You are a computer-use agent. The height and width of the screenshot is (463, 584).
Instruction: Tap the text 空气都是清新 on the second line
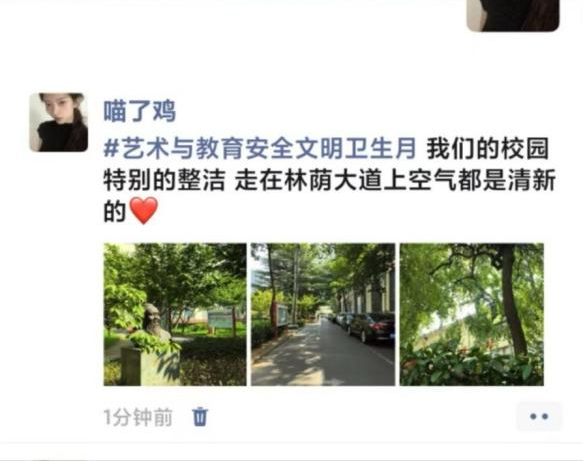click(482, 180)
